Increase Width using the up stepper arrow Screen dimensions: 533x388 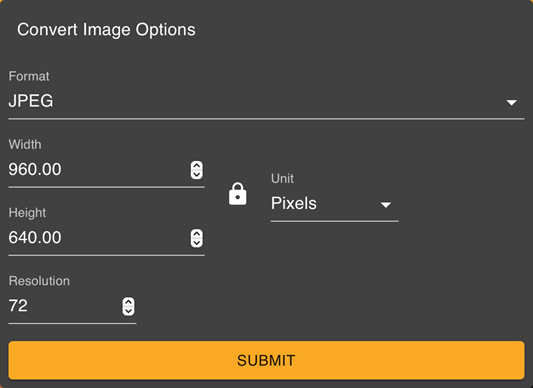[196, 166]
